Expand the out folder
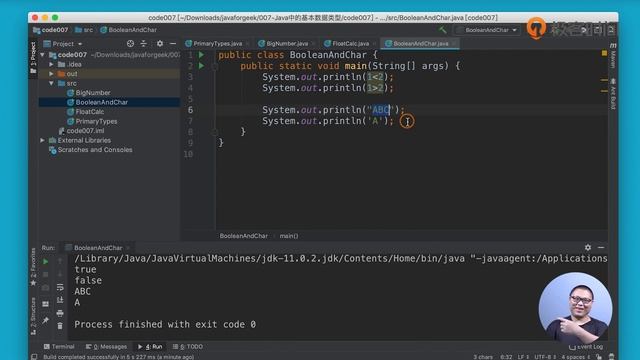This screenshot has height=360, width=640. [x=51, y=74]
